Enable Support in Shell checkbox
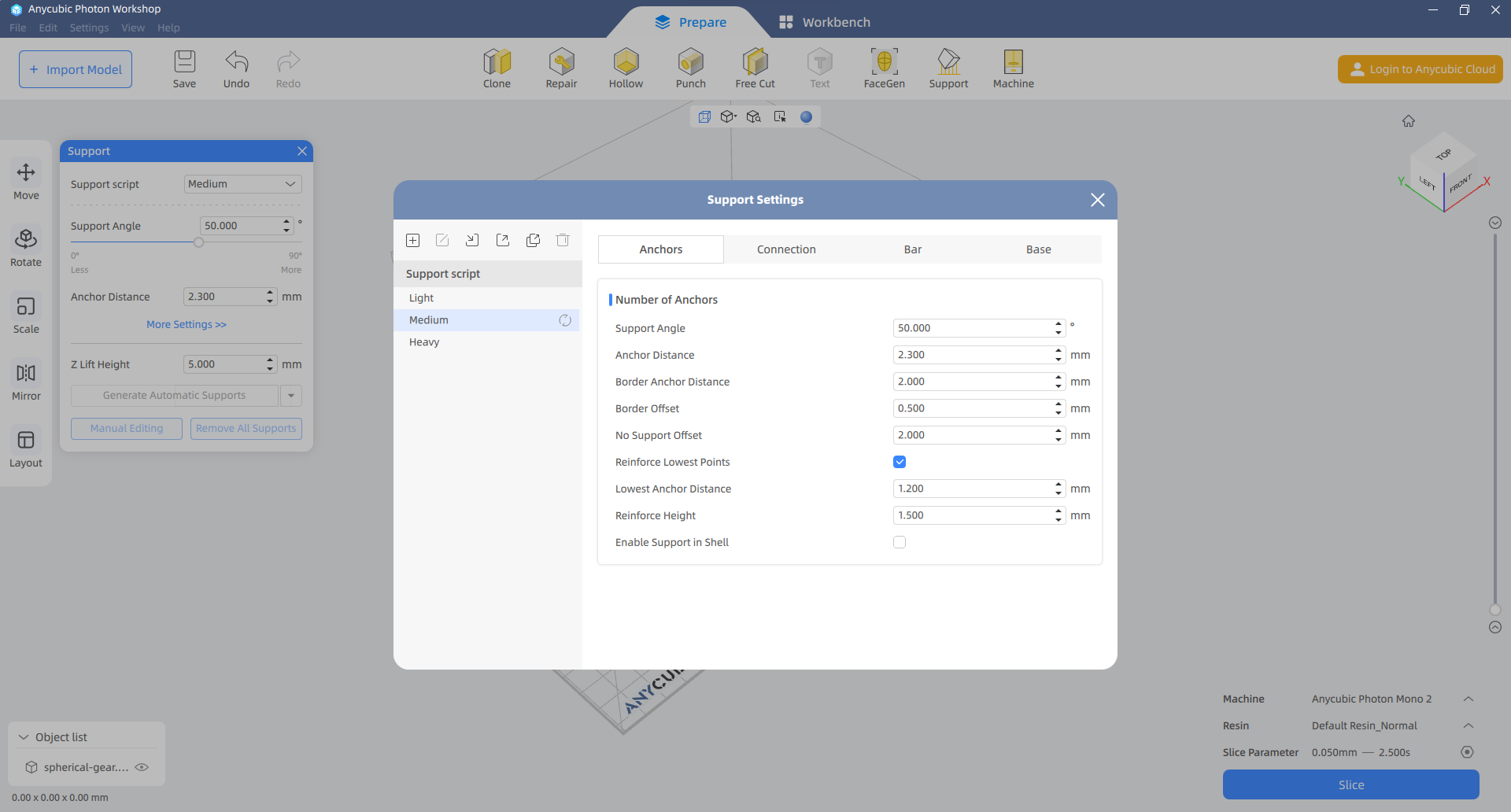 tap(900, 542)
